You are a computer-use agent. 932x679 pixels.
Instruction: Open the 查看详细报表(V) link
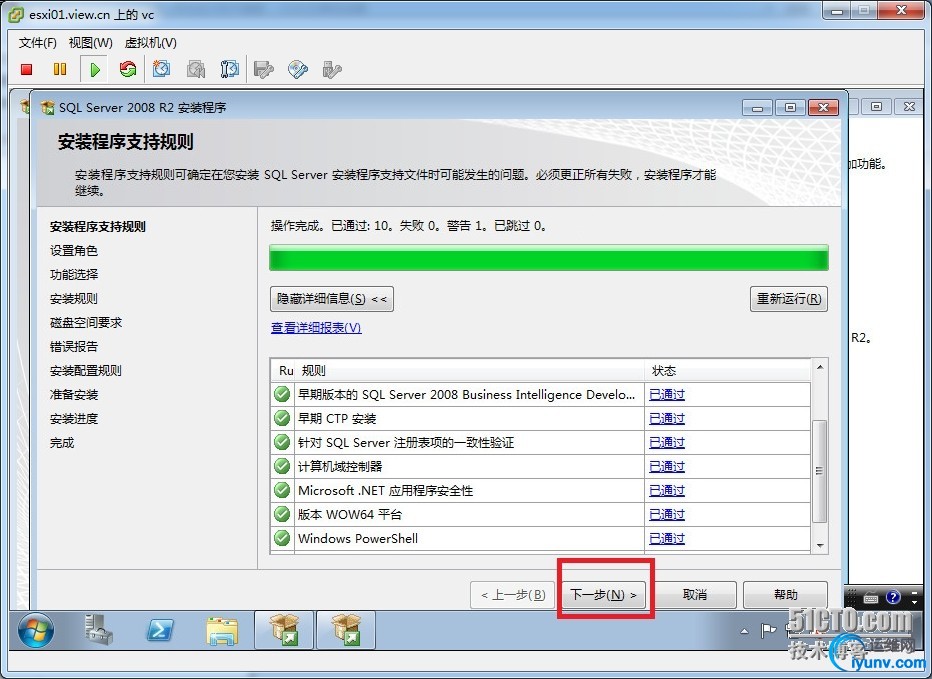point(316,328)
